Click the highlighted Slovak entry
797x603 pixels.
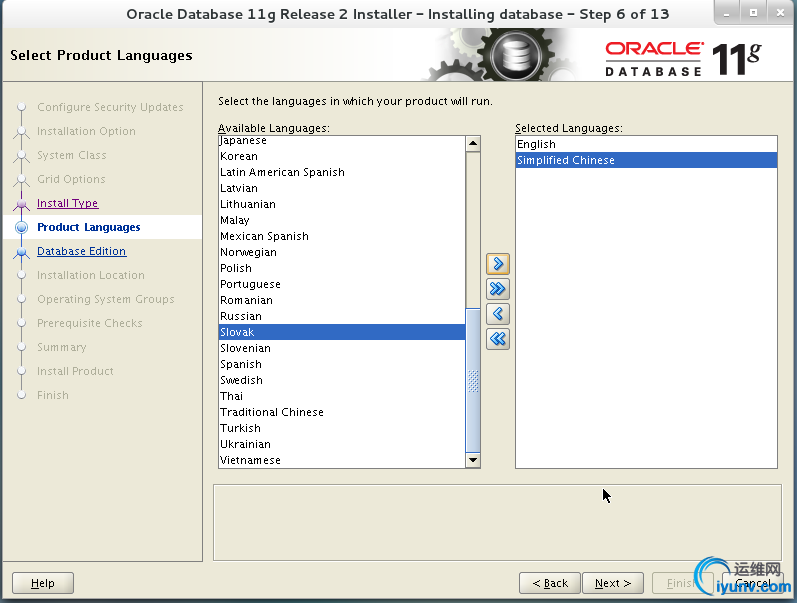tap(342, 333)
